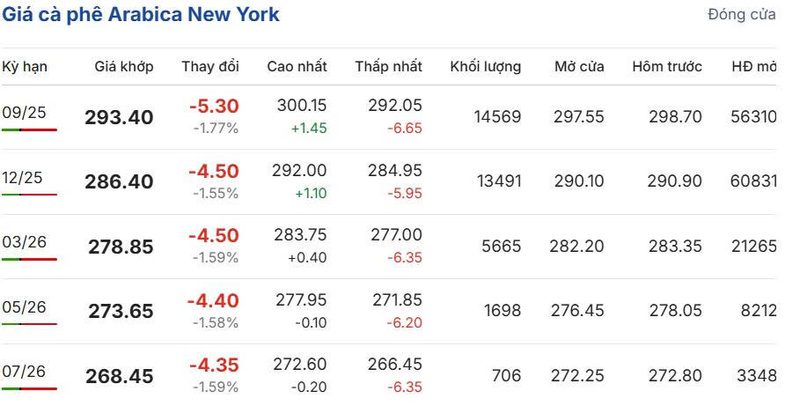Viewport: 800px width, 406px height.
Task: Click the 293.40 matched price
Action: (x=119, y=118)
